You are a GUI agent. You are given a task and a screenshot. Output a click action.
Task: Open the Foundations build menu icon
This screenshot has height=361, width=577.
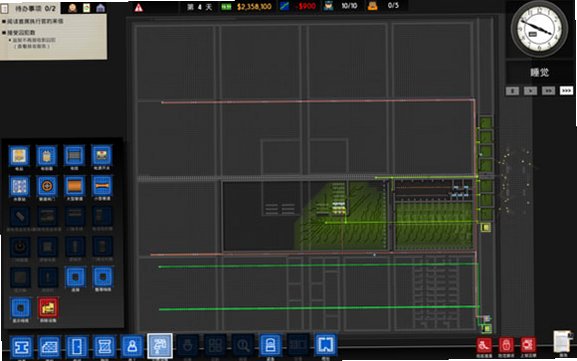tap(21, 346)
